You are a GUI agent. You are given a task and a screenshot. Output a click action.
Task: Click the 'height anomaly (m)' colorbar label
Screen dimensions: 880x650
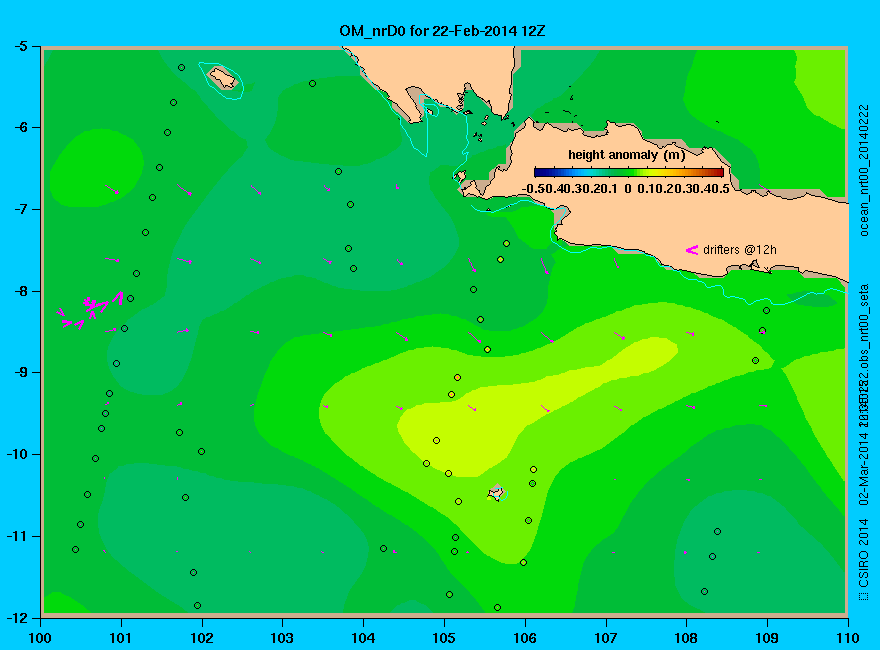point(626,154)
